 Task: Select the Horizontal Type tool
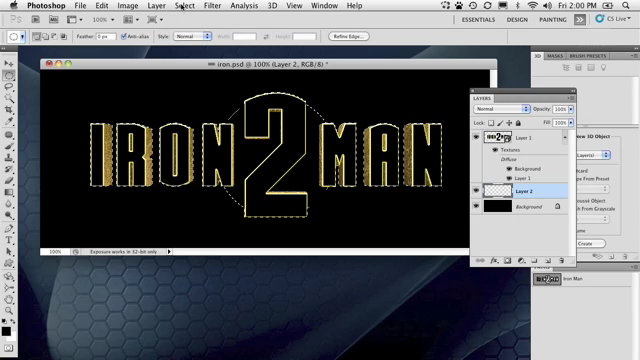point(9,240)
